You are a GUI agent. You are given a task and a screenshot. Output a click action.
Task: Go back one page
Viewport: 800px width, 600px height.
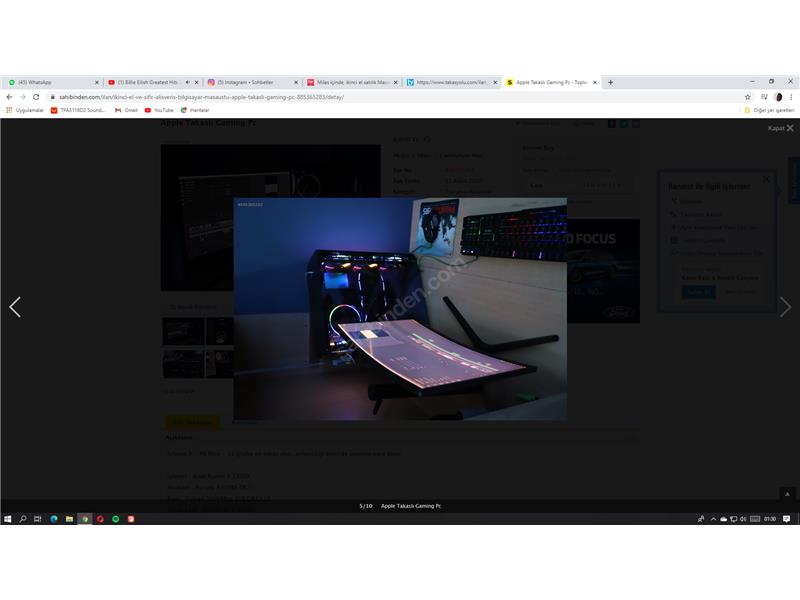pos(9,97)
